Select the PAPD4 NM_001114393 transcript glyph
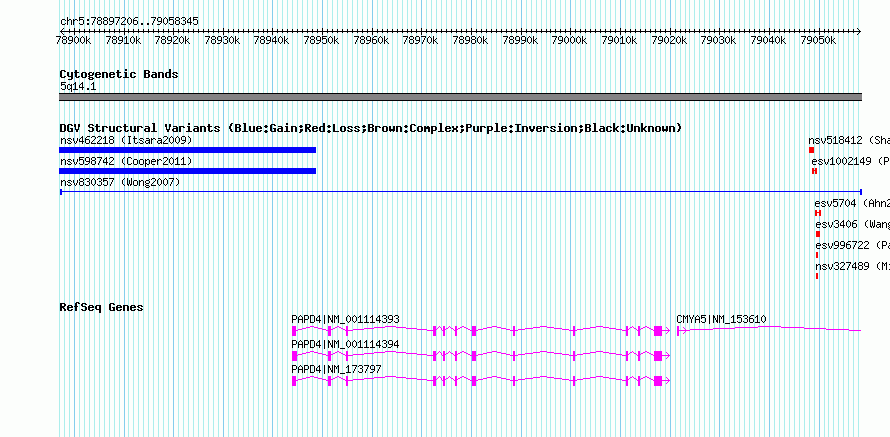 [481, 330]
